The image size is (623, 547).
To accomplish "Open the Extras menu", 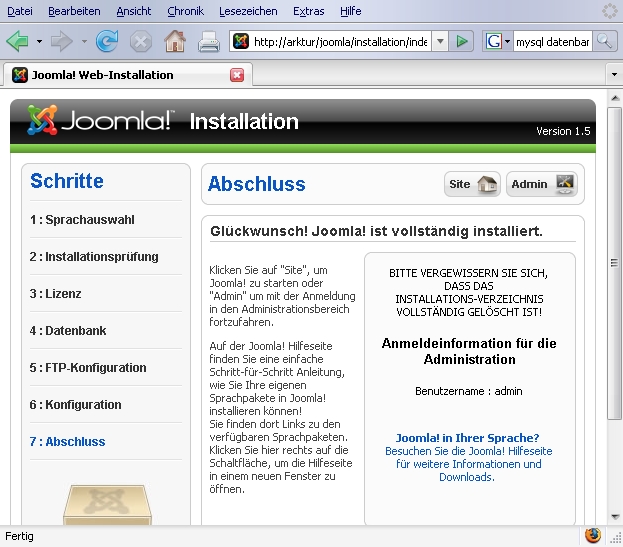I will click(x=308, y=11).
